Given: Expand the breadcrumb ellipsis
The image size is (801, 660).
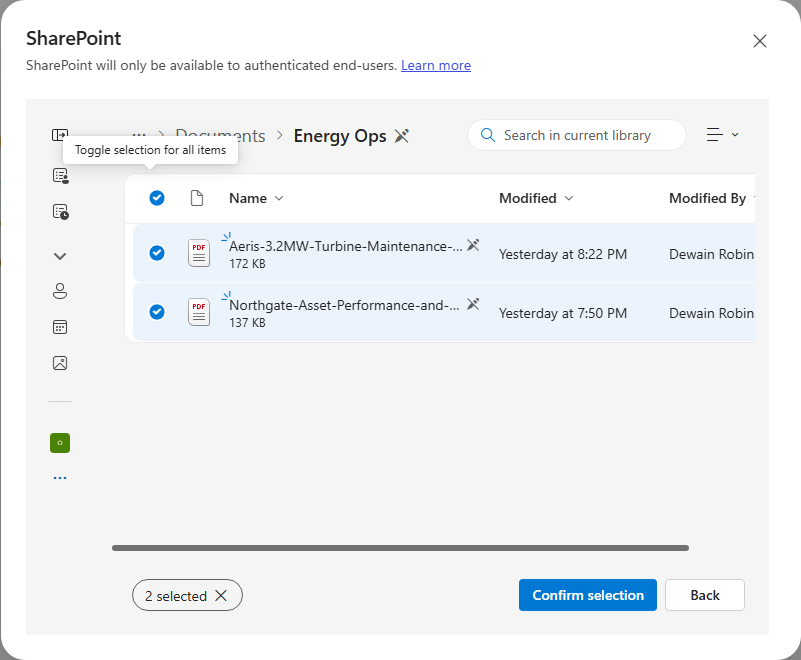Looking at the screenshot, I should click(139, 133).
